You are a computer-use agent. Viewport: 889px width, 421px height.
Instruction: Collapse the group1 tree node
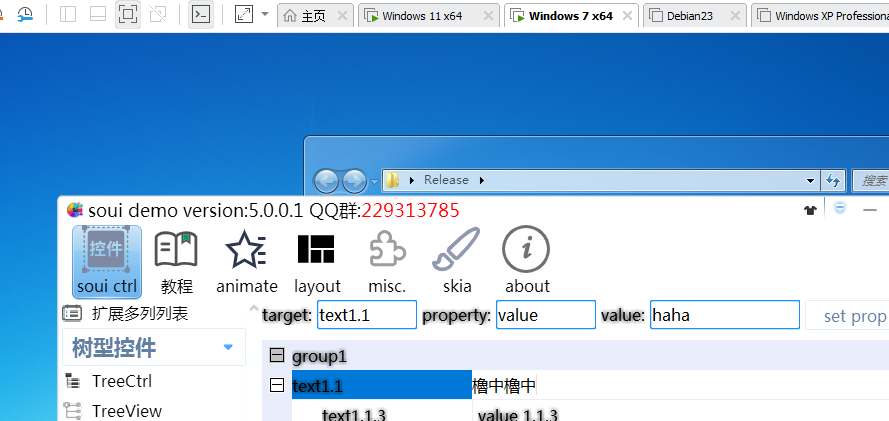pos(277,356)
